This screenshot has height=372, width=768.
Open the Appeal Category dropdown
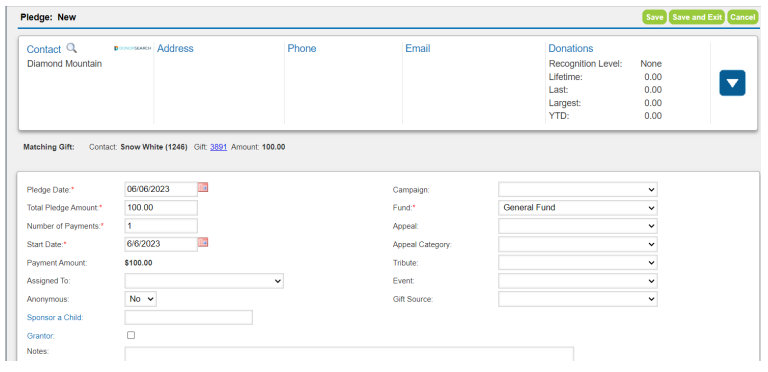coord(578,244)
